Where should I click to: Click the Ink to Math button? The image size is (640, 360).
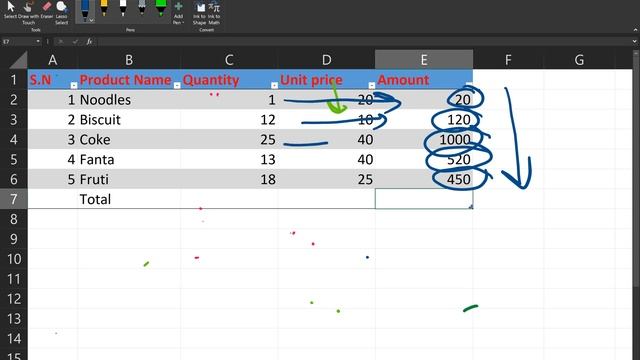click(x=214, y=13)
